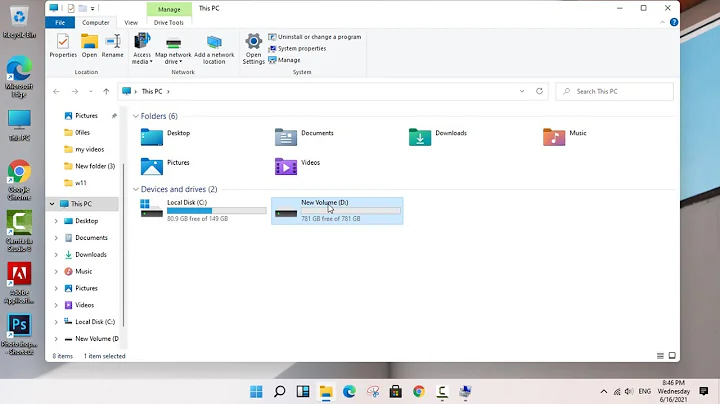Open the Downloads folder icon
This screenshot has height=404, width=720.
(420, 137)
